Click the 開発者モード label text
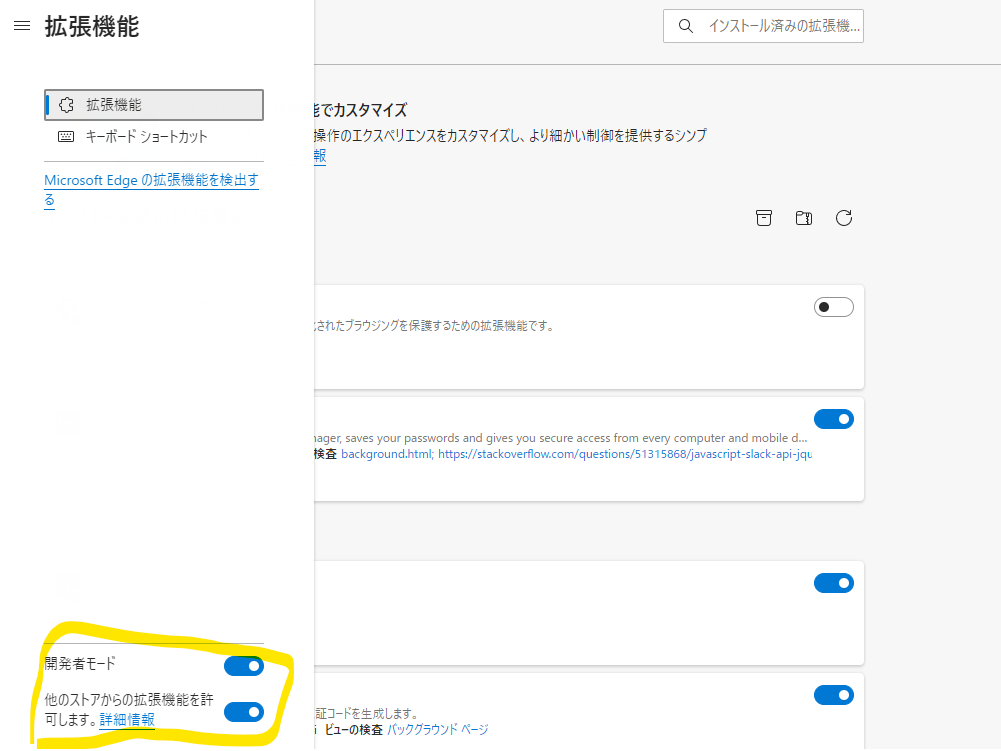This screenshot has height=751, width=1001. coord(80,664)
